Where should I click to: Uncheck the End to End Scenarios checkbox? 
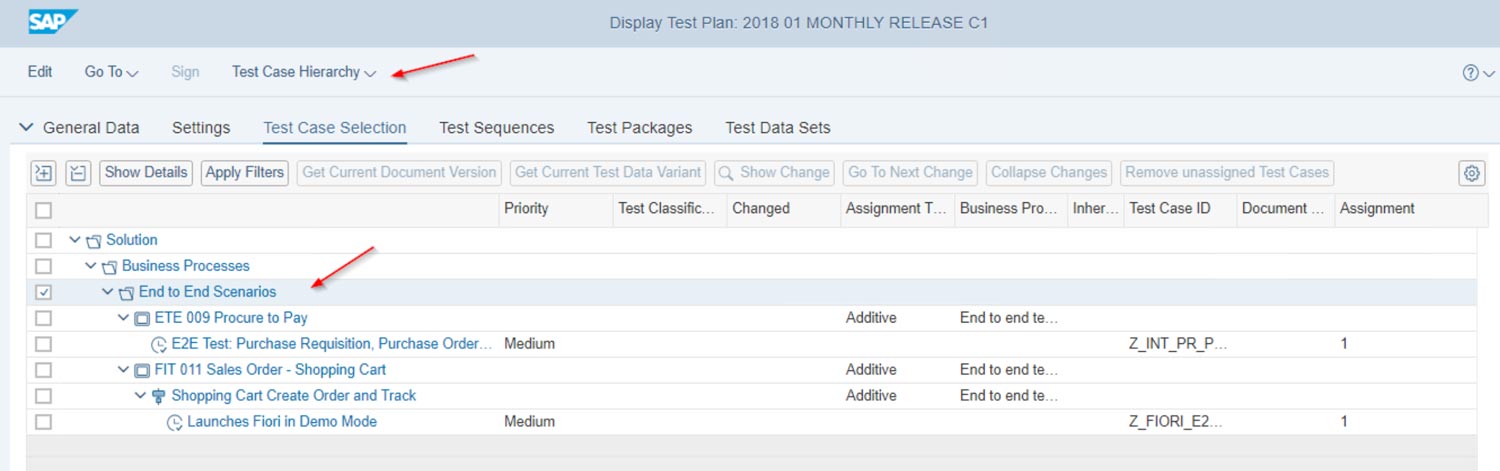click(43, 292)
